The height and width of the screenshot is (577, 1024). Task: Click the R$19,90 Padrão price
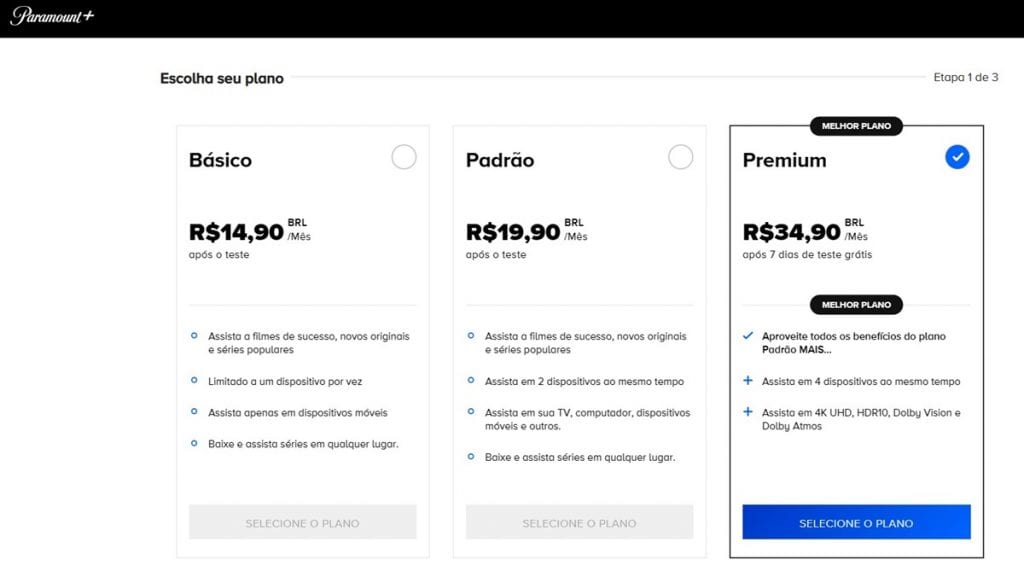coord(513,232)
